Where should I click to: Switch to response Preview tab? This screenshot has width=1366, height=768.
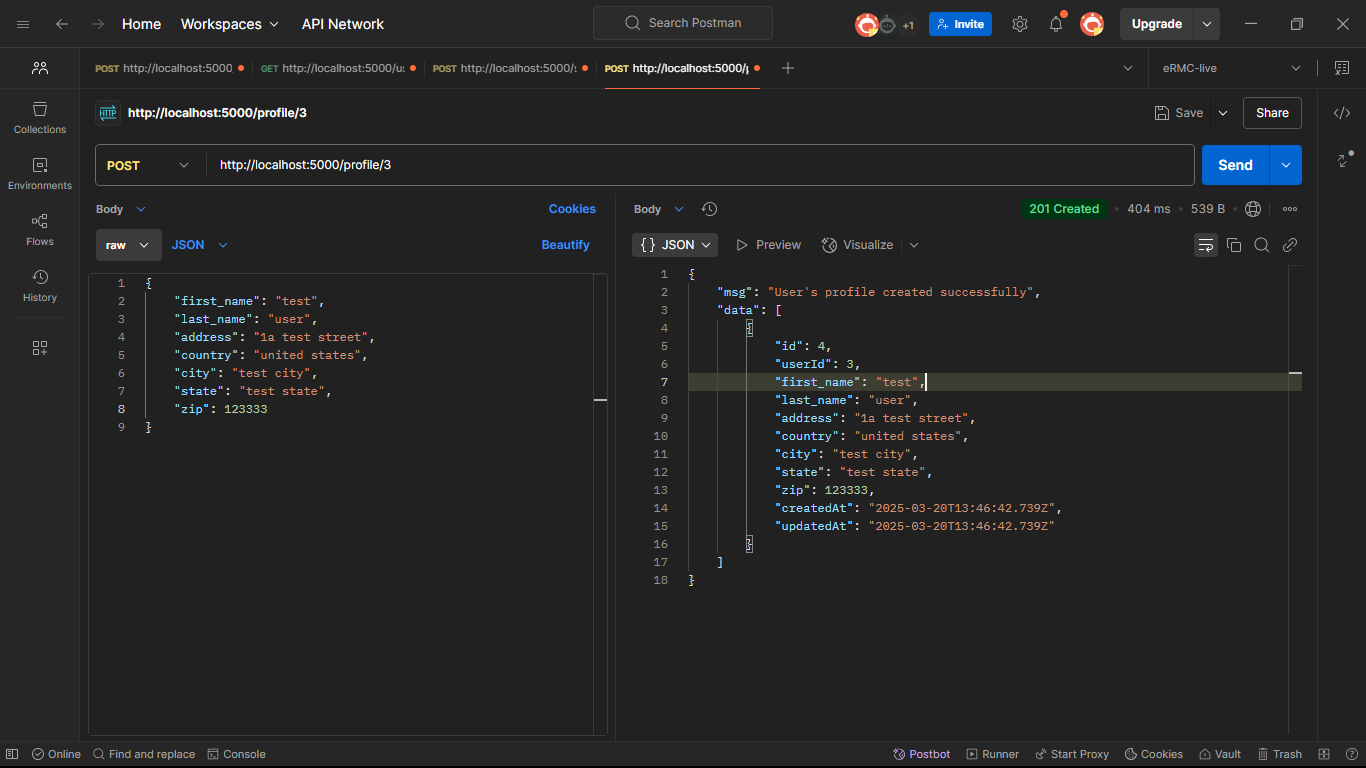click(768, 245)
